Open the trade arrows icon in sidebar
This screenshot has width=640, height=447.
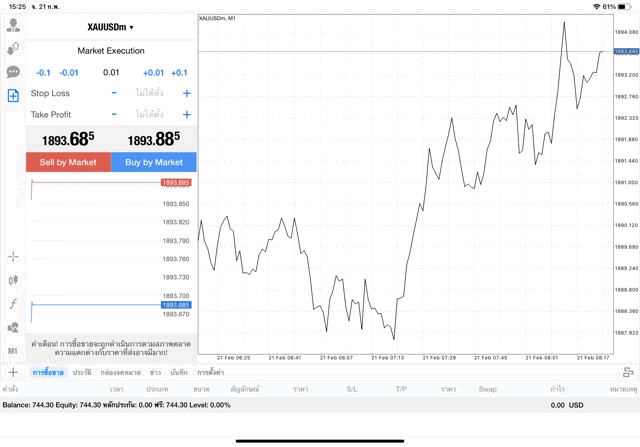(x=13, y=47)
